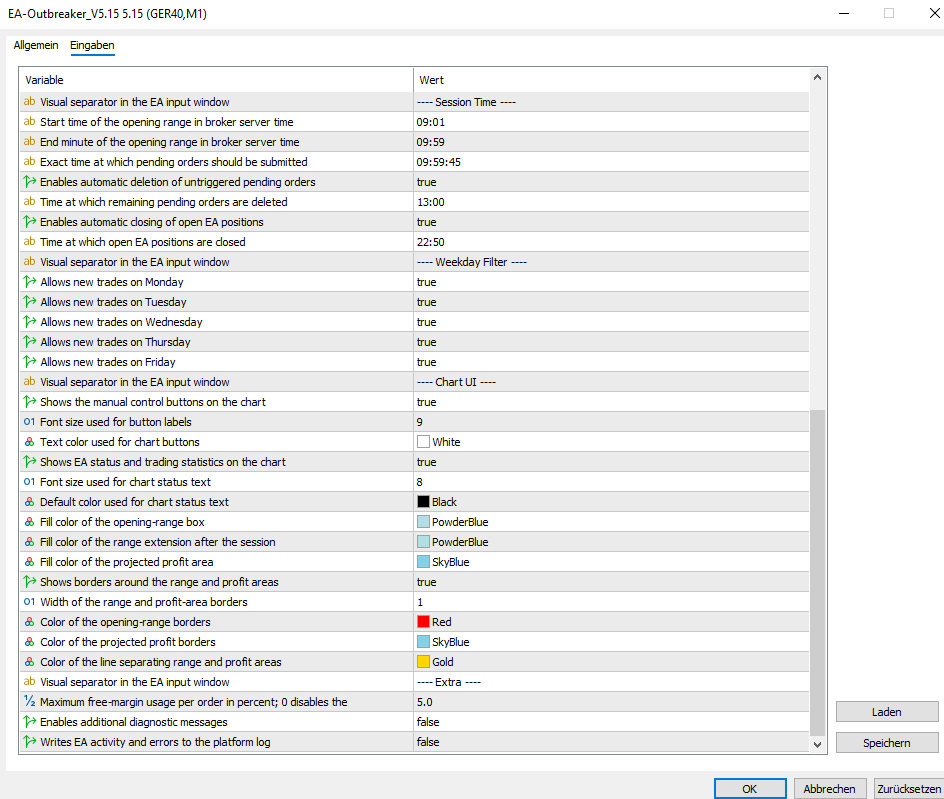
Task: Open the White color dropdown for chart button text
Action: coord(611,442)
